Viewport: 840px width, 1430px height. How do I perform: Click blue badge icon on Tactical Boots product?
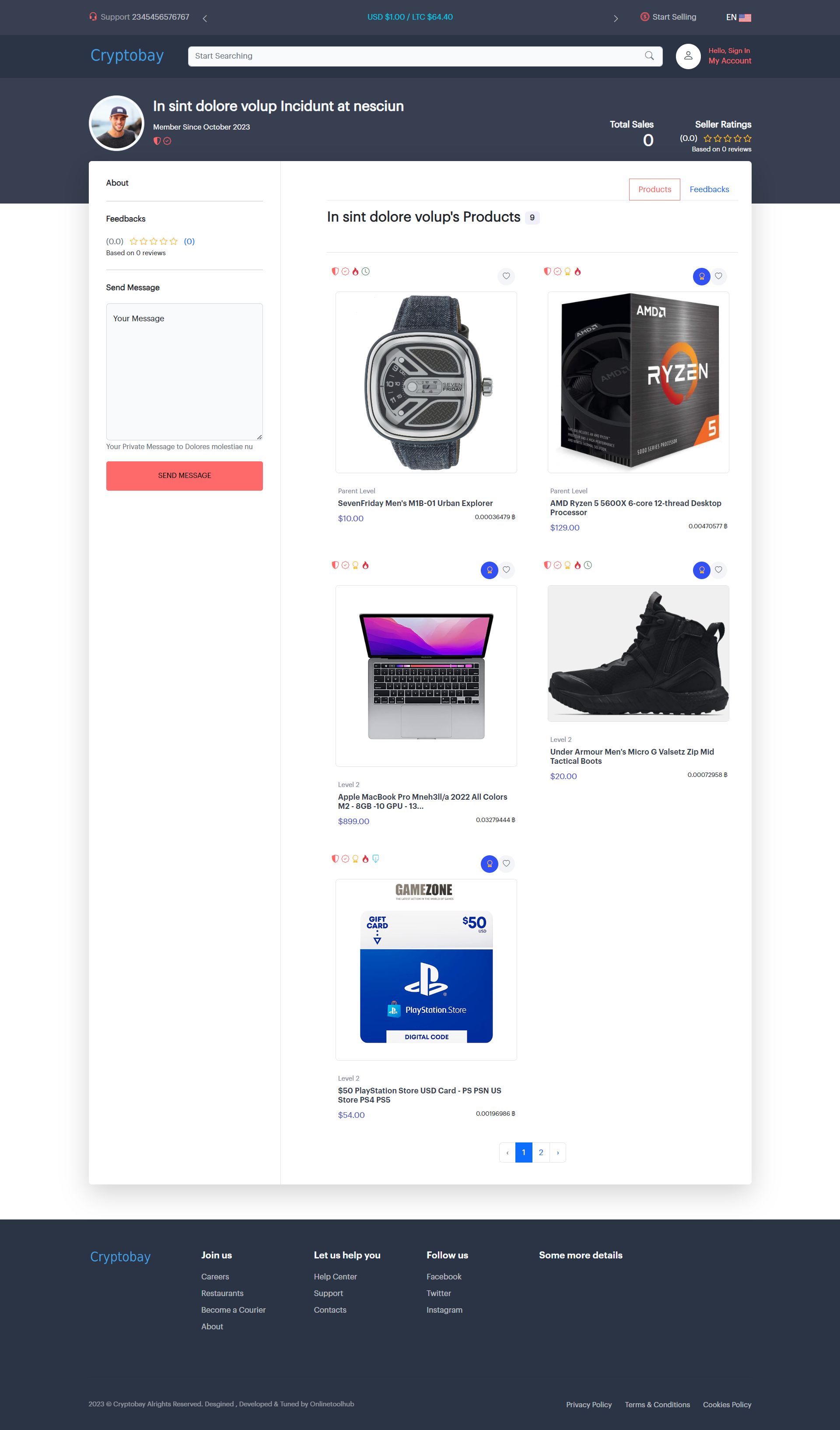tap(702, 570)
